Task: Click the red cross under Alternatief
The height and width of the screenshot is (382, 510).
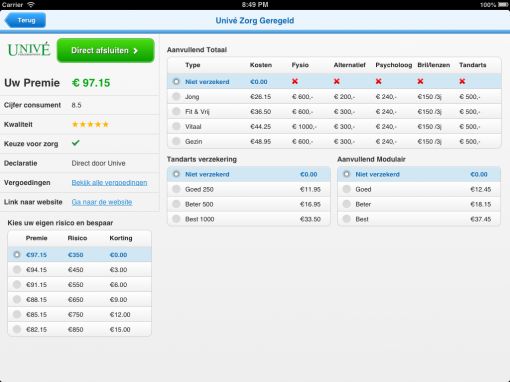Action: point(337,81)
